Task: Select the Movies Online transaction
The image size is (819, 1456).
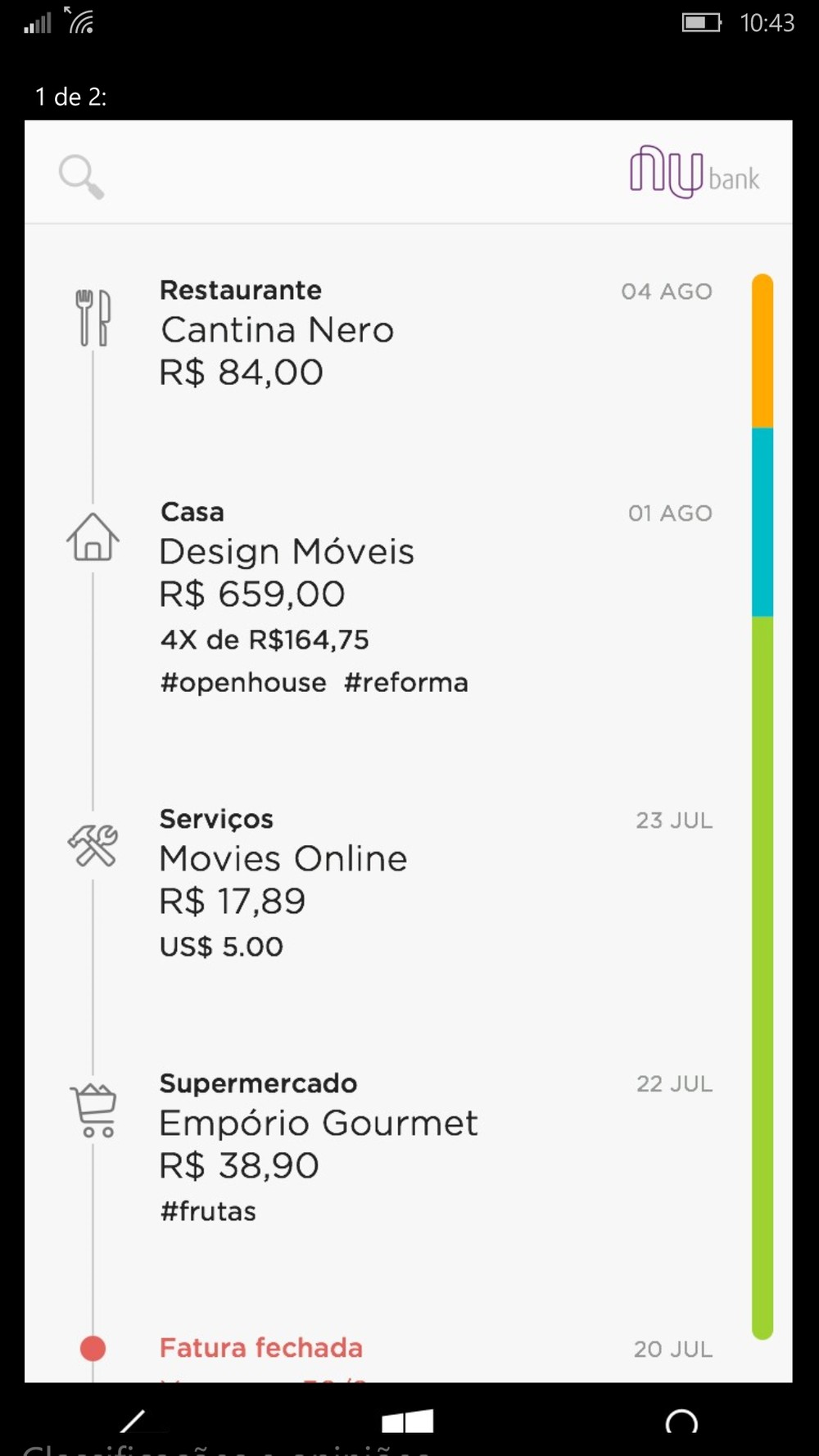Action: coord(283,859)
